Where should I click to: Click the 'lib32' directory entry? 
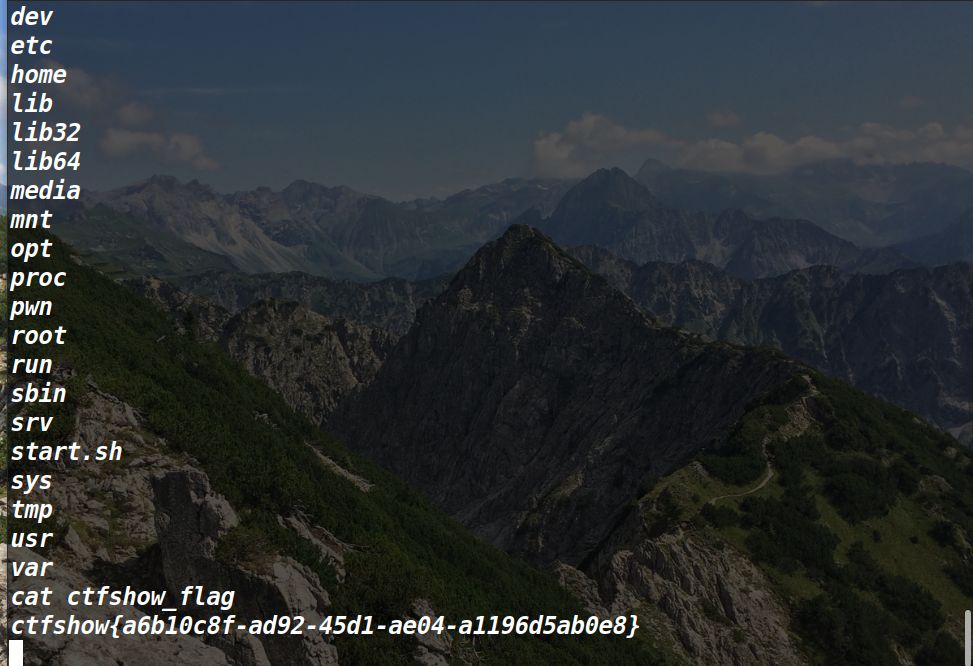pyautogui.click(x=46, y=132)
